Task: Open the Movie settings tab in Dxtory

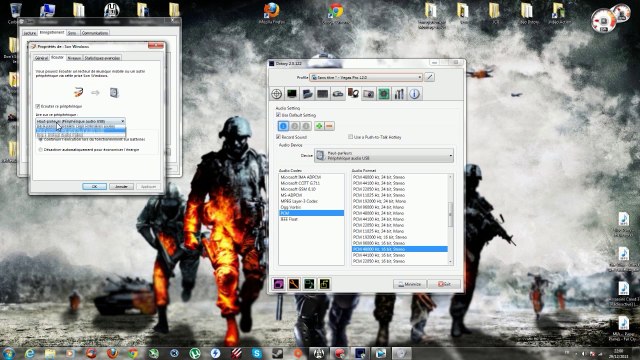Action: pos(338,94)
